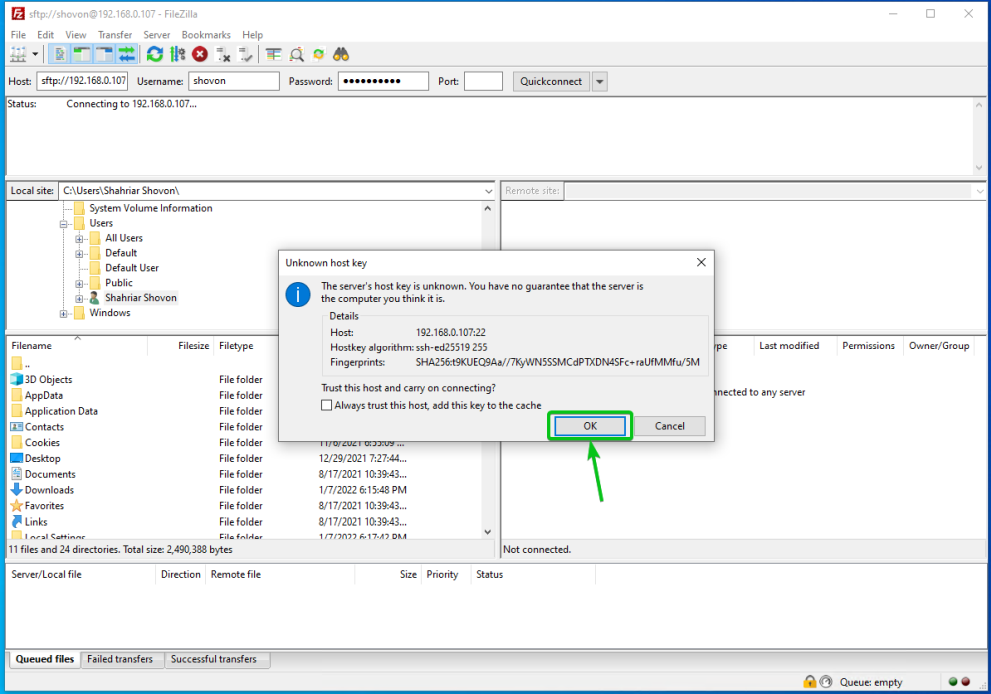Click the Port input field
The width and height of the screenshot is (991, 694).
483,81
